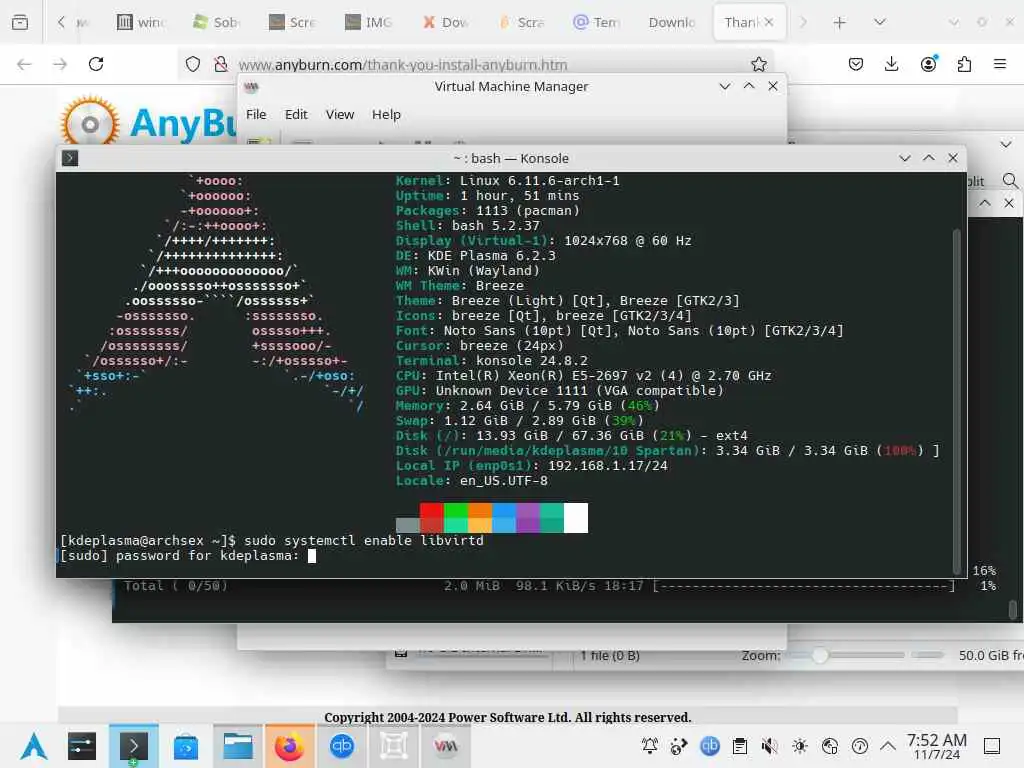Click Konsole title bar down-chevron
The image size is (1024, 768).
[904, 158]
